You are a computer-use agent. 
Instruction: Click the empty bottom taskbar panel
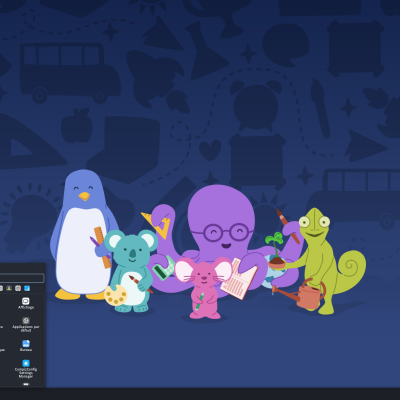click(200, 394)
